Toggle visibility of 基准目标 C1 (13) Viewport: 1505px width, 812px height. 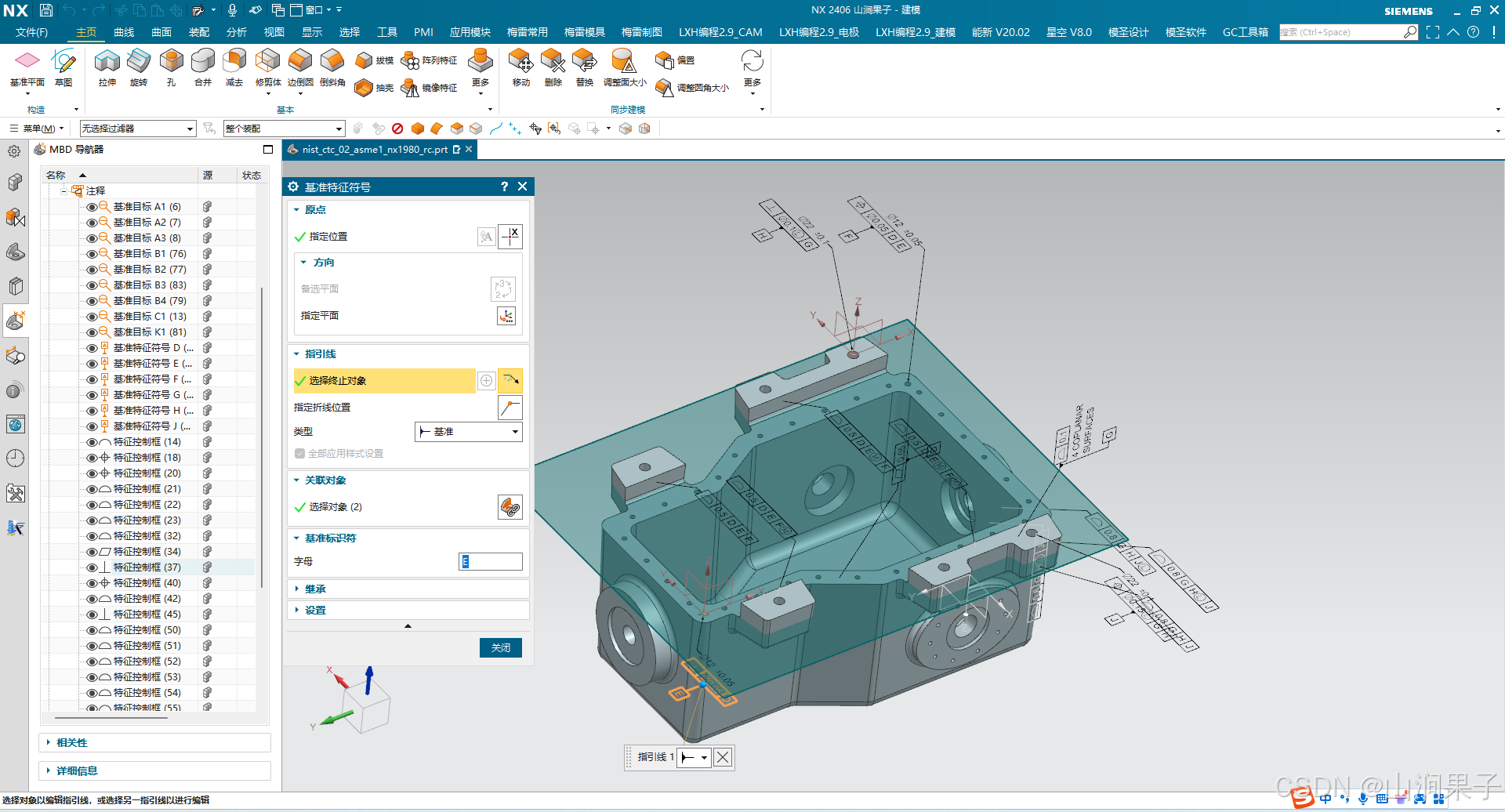92,317
